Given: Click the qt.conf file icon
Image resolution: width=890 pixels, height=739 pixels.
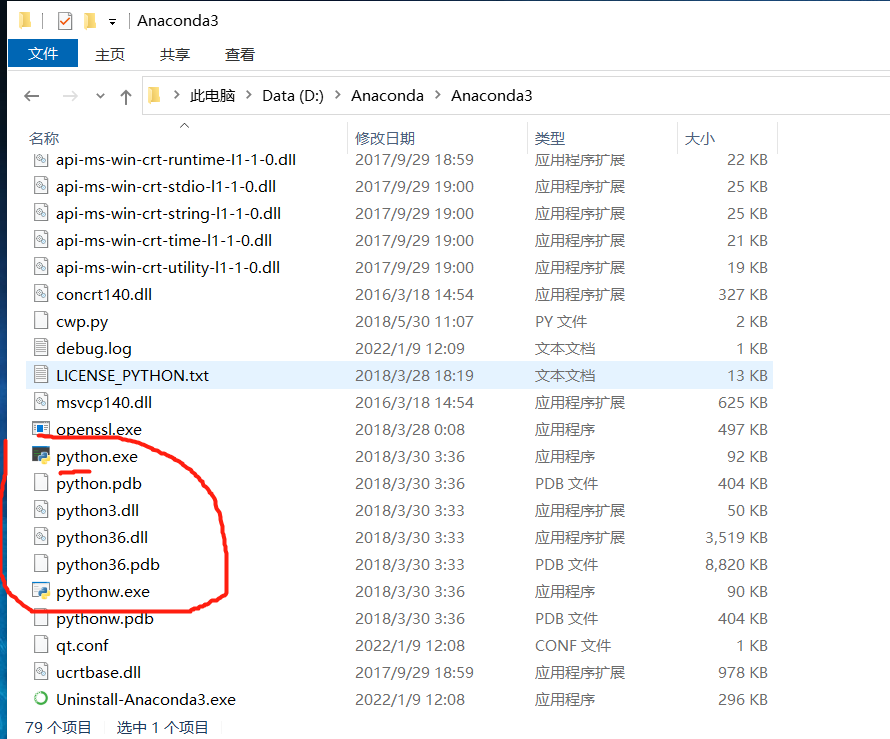Looking at the screenshot, I should [41, 645].
